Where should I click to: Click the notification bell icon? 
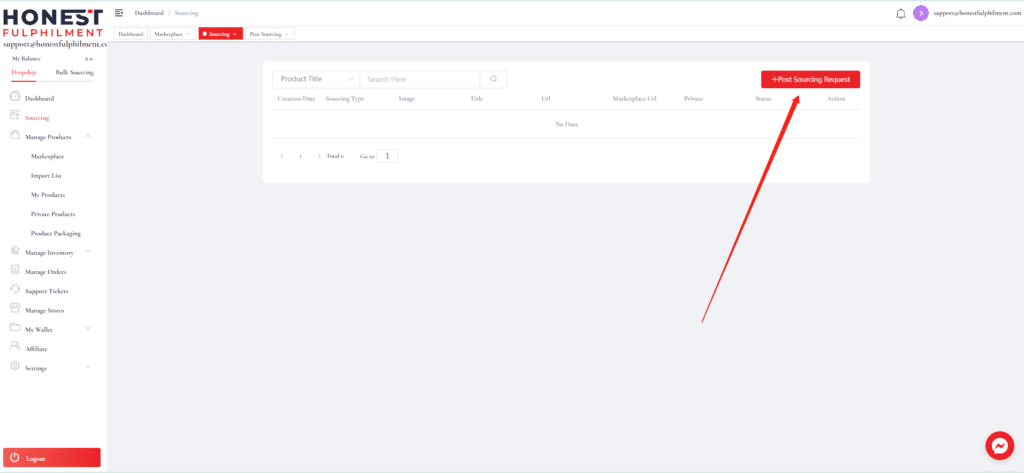click(x=900, y=13)
